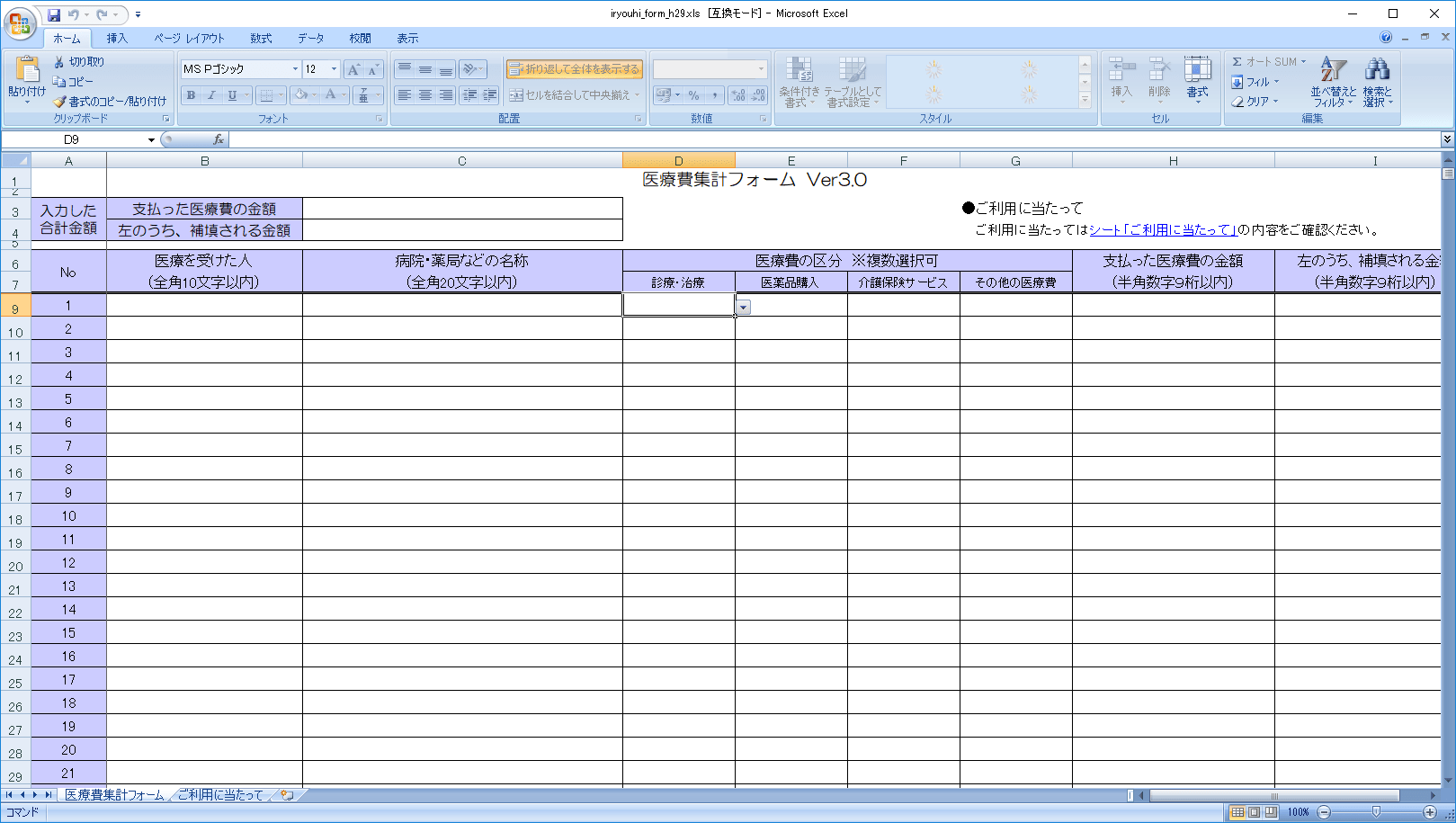Apply the font color A
Image resolution: width=1456 pixels, height=823 pixels.
tap(331, 95)
